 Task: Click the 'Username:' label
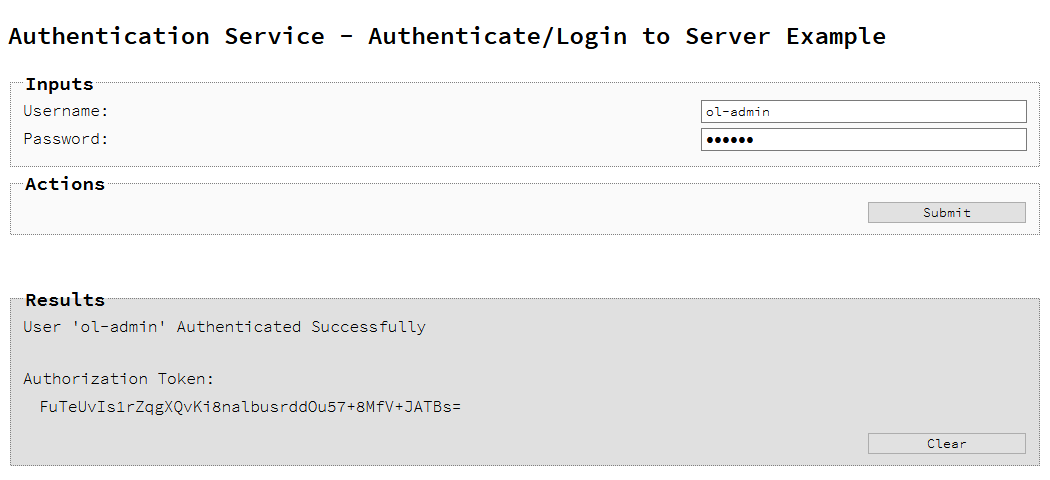click(66, 111)
